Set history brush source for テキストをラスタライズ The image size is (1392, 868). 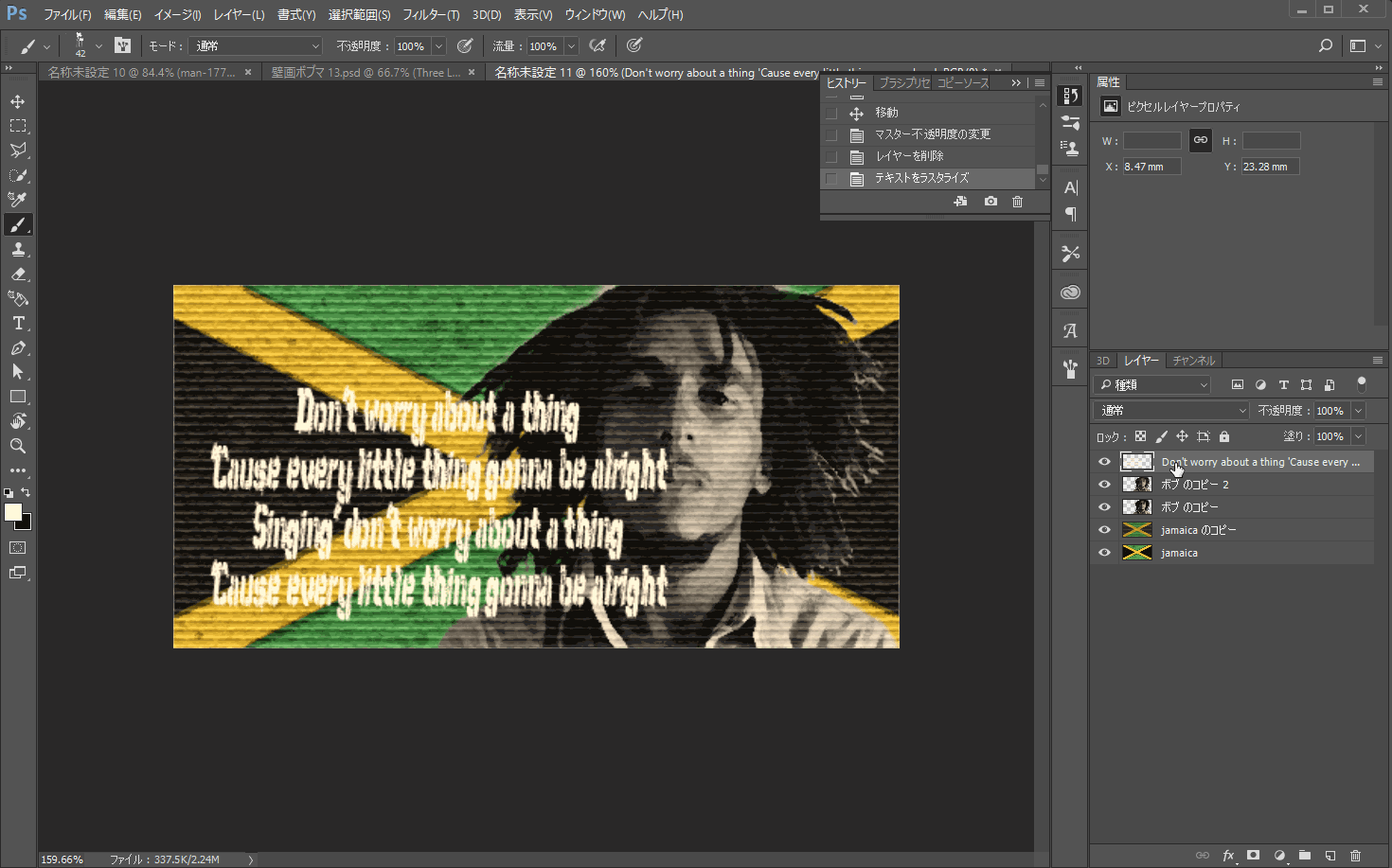pyautogui.click(x=831, y=179)
